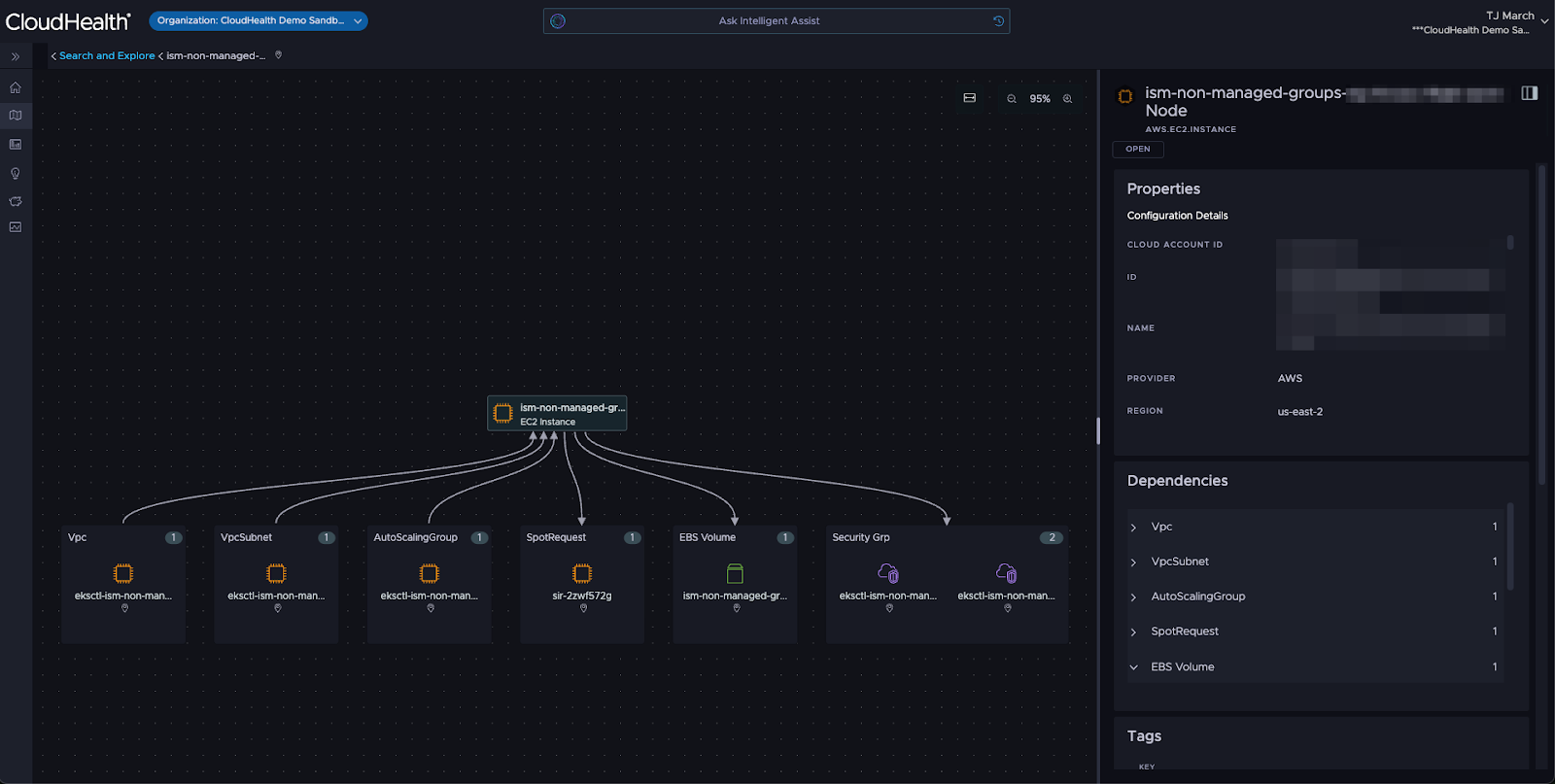1555x784 pixels.
Task: Zoom in on the dependency graph
Action: (x=1067, y=99)
